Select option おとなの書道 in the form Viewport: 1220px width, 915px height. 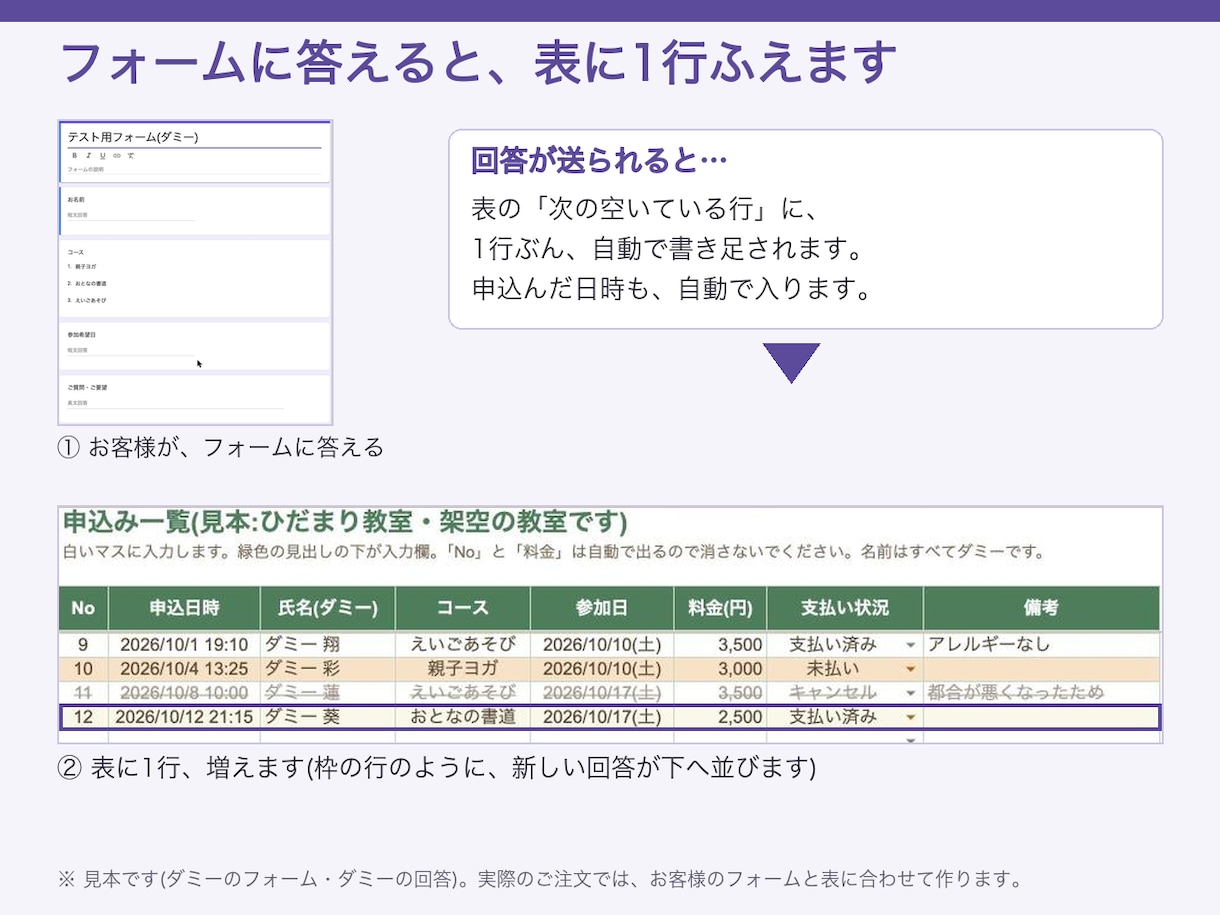pyautogui.click(x=87, y=284)
